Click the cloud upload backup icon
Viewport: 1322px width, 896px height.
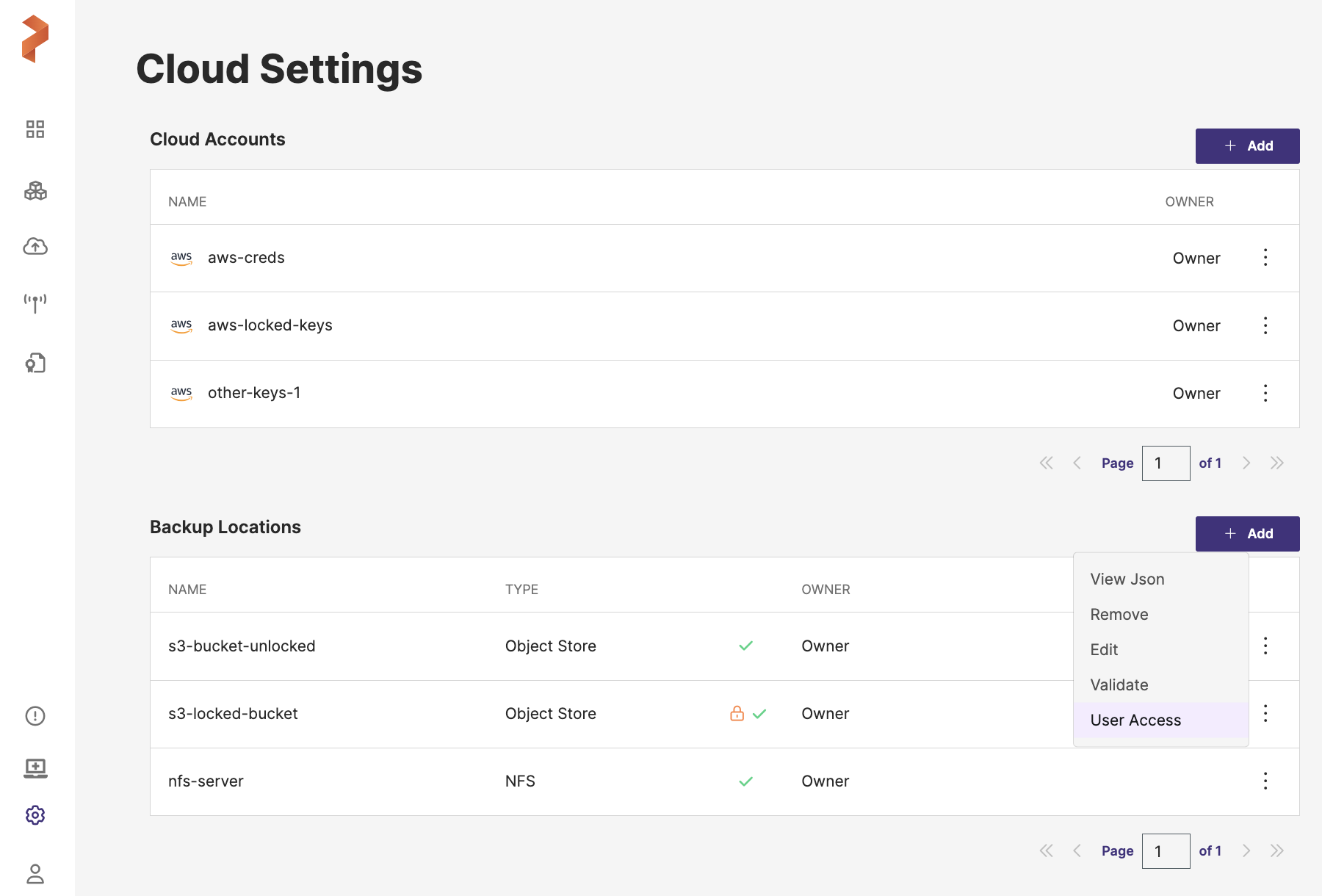(35, 247)
